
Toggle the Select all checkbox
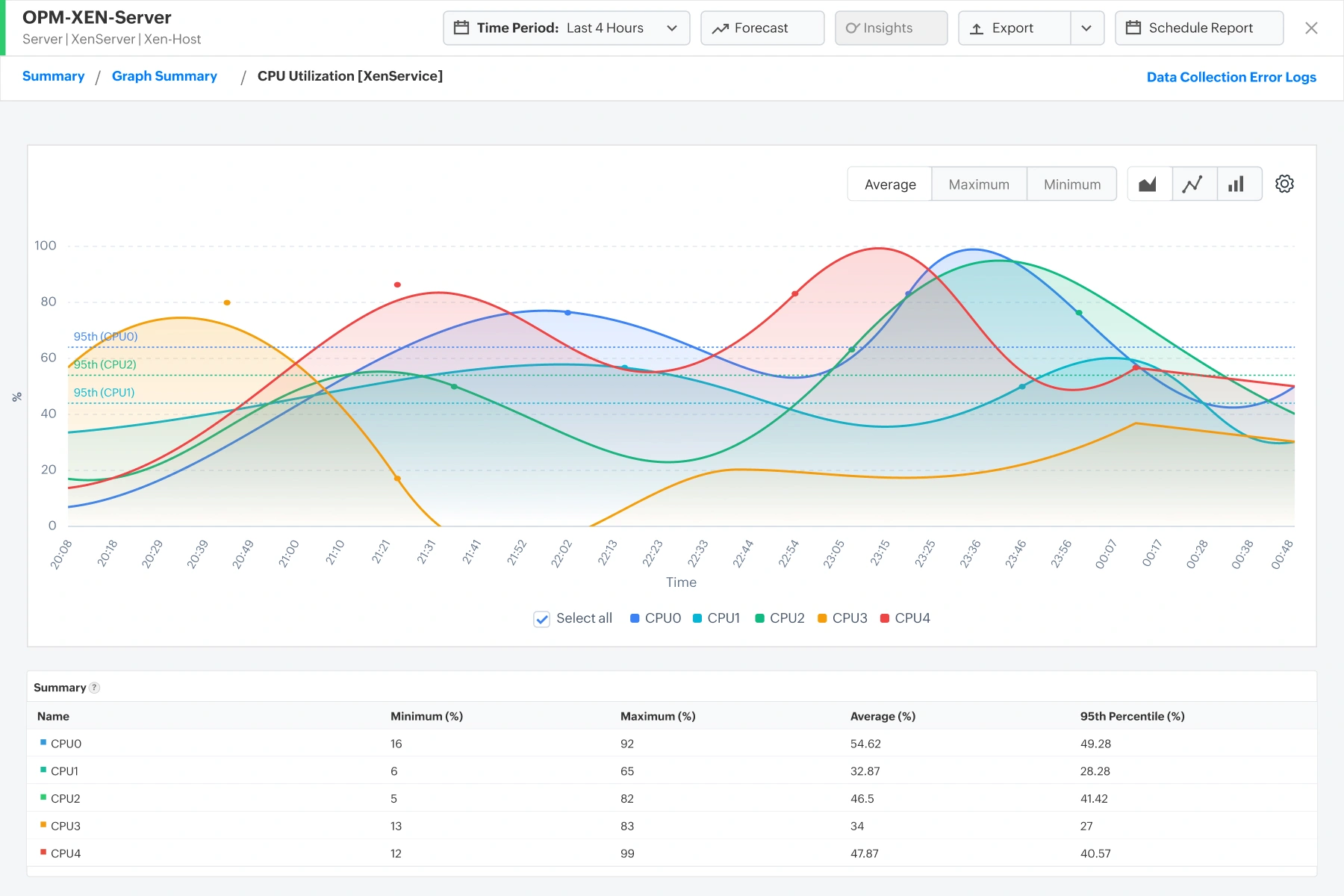click(542, 618)
